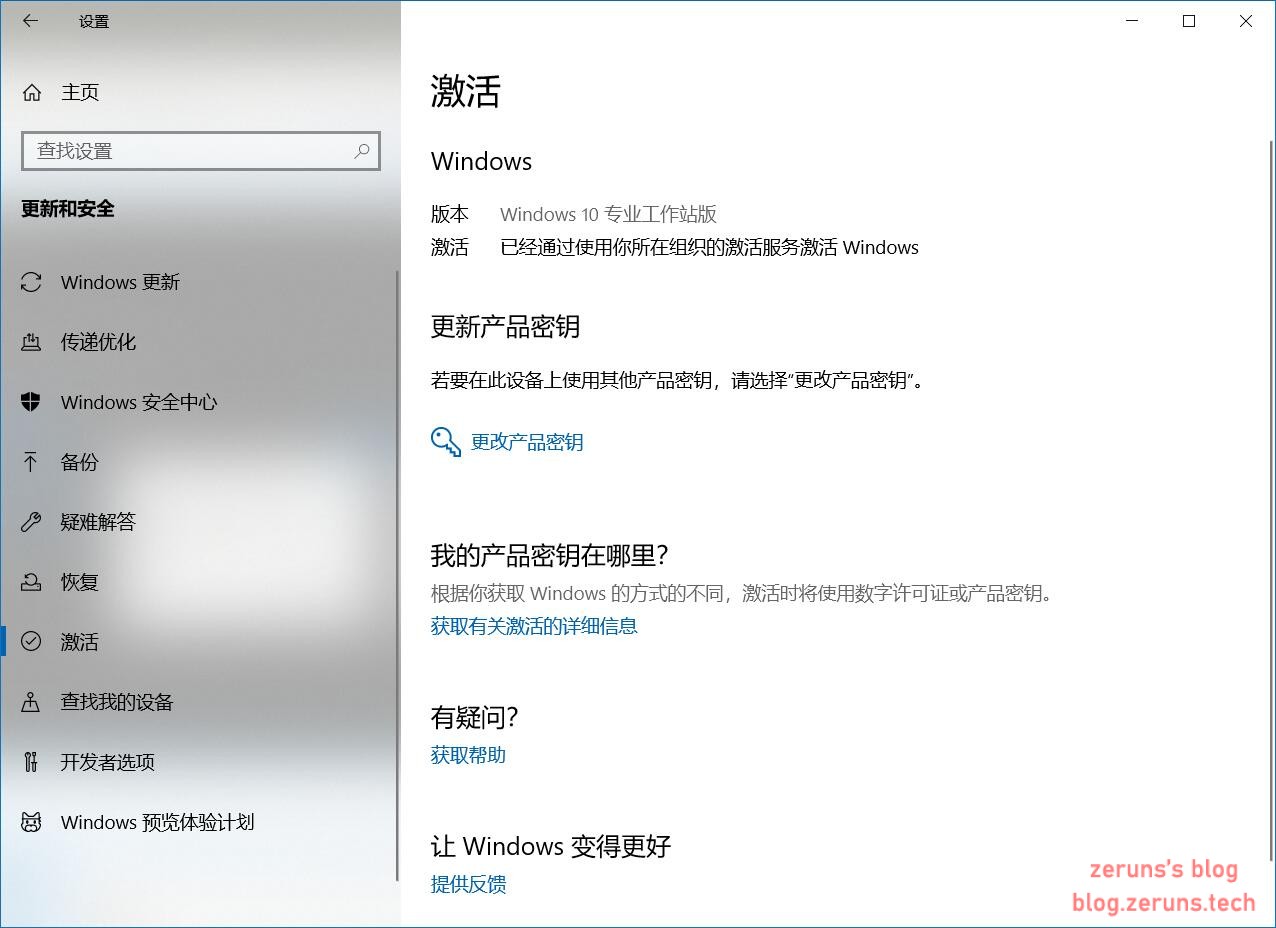Click the key icon beside 更改产品密钥
Viewport: 1276px width, 928px height.
[x=445, y=442]
